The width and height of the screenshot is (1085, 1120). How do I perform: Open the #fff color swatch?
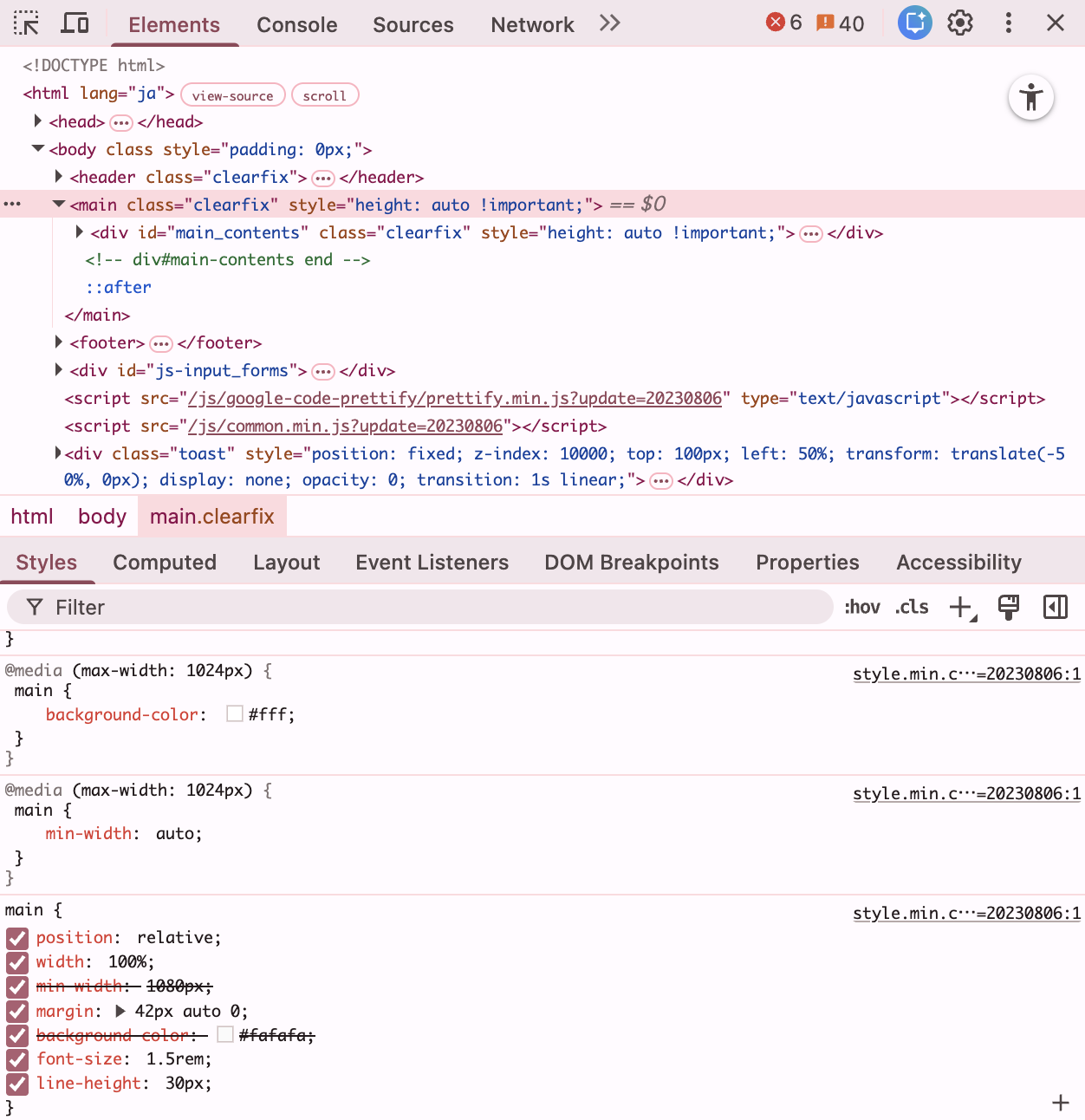point(234,713)
